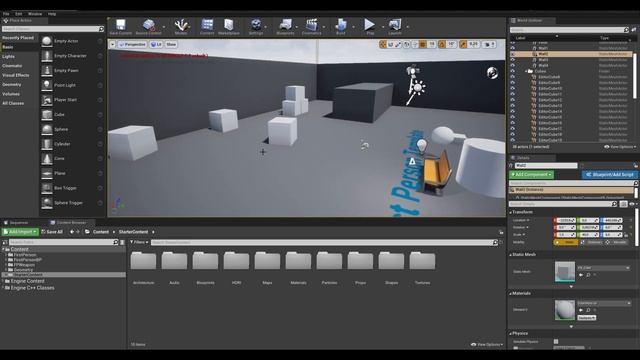Open the viewport options dropdown arrow

[113, 44]
